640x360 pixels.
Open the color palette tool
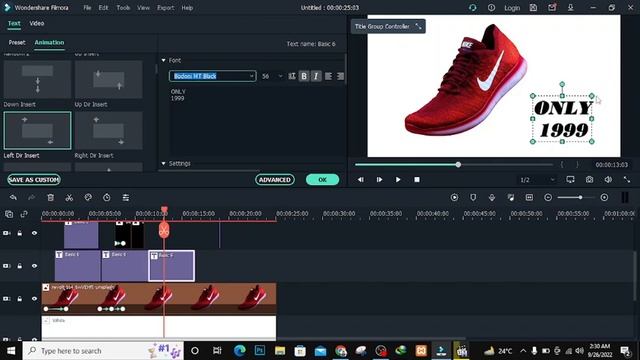[88, 198]
